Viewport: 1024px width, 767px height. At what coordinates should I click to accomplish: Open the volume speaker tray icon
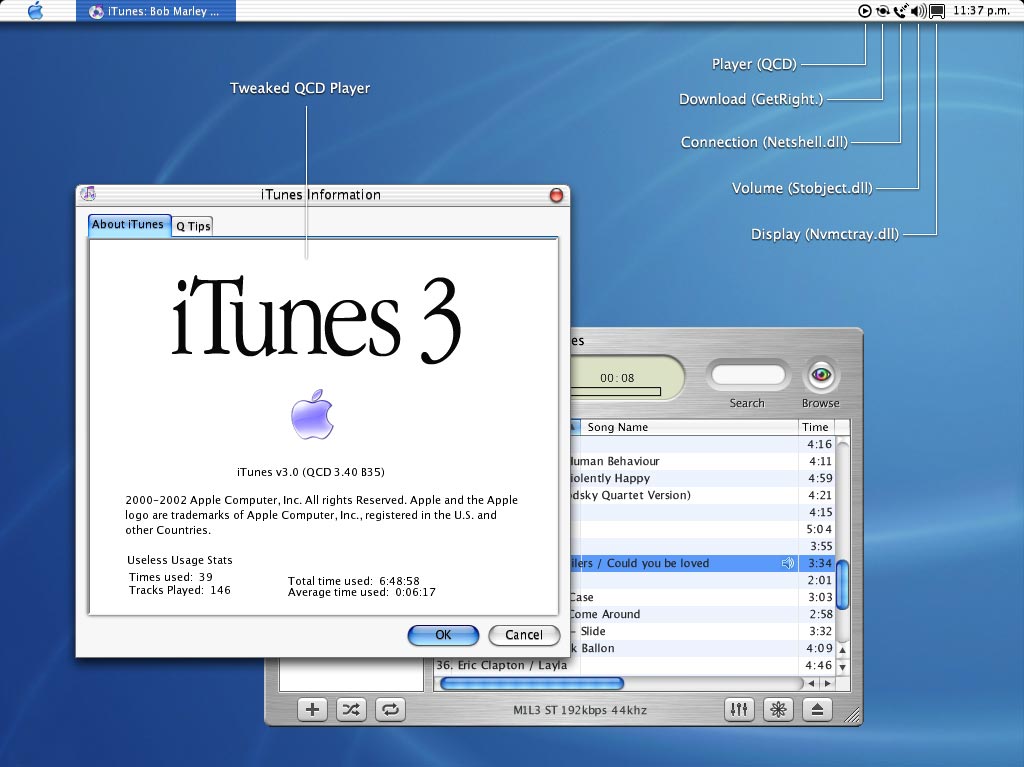918,10
